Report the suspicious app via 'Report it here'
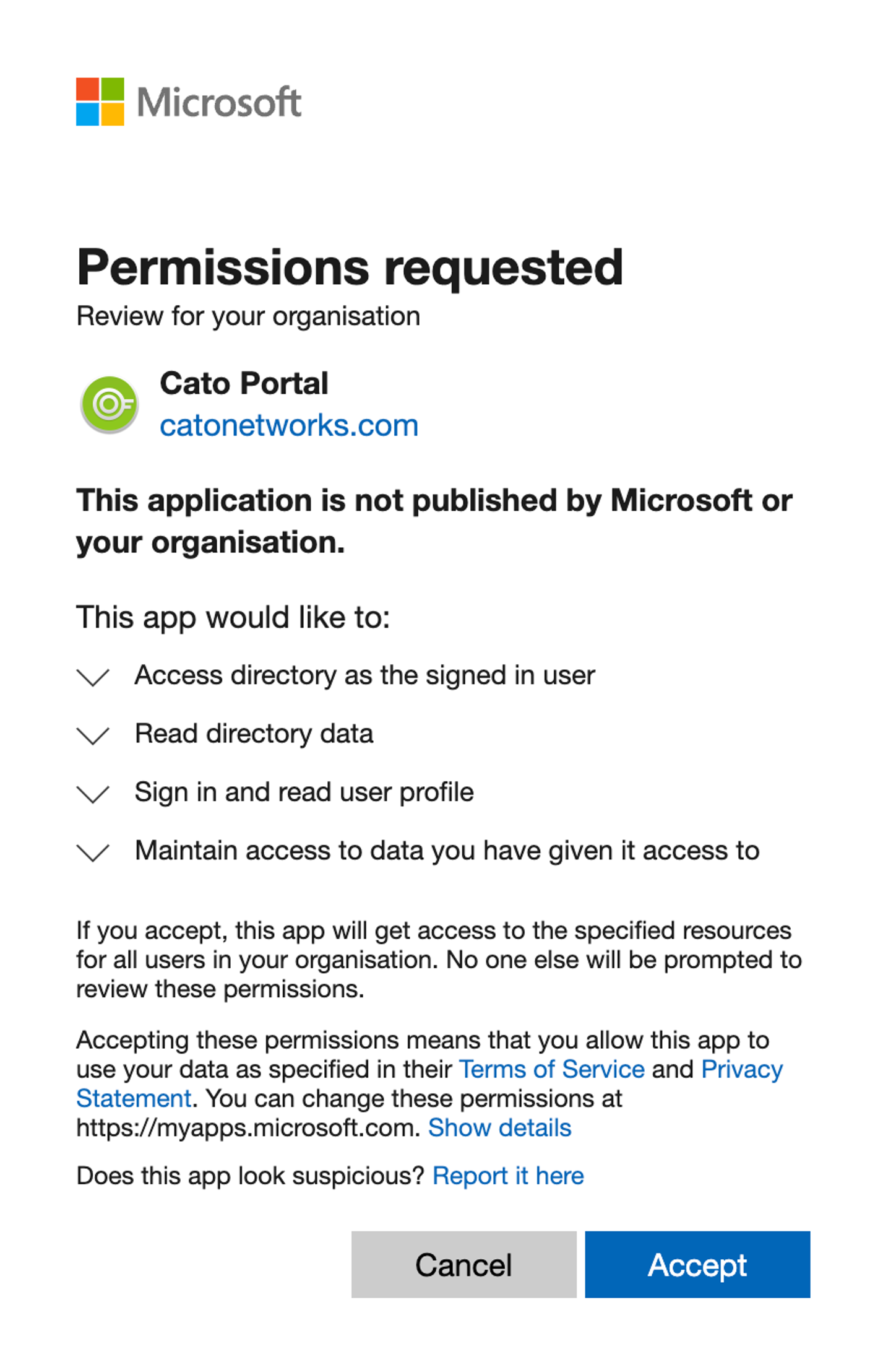Image resolution: width=896 pixels, height=1362 pixels. coord(508,1175)
